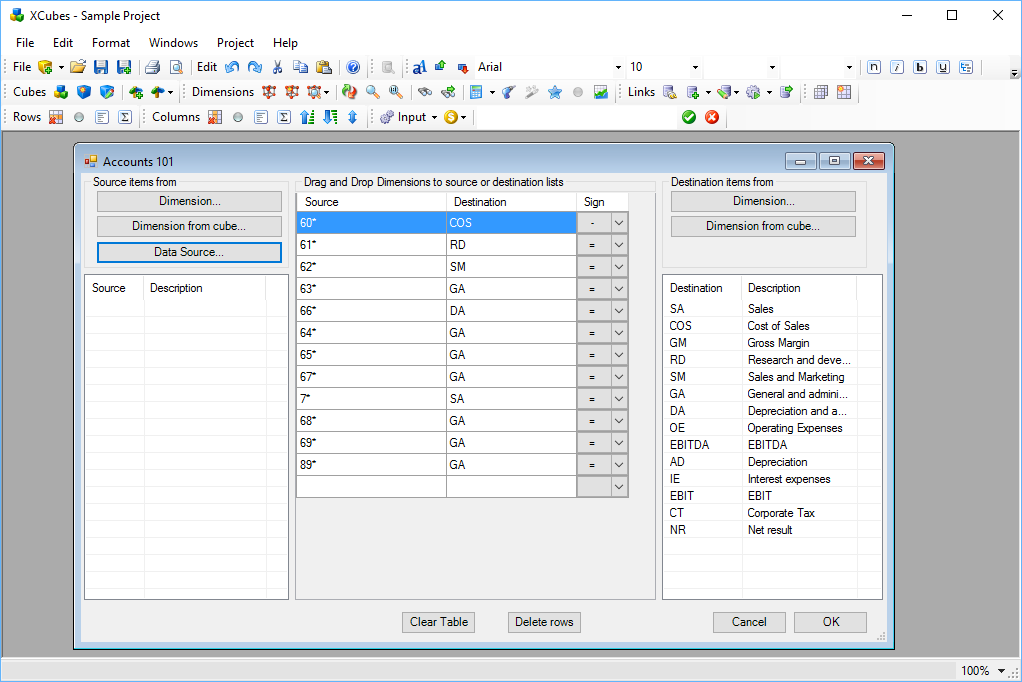The height and width of the screenshot is (682, 1022).
Task: Select the EBITDA row in destination list
Action: pyautogui.click(x=688, y=445)
